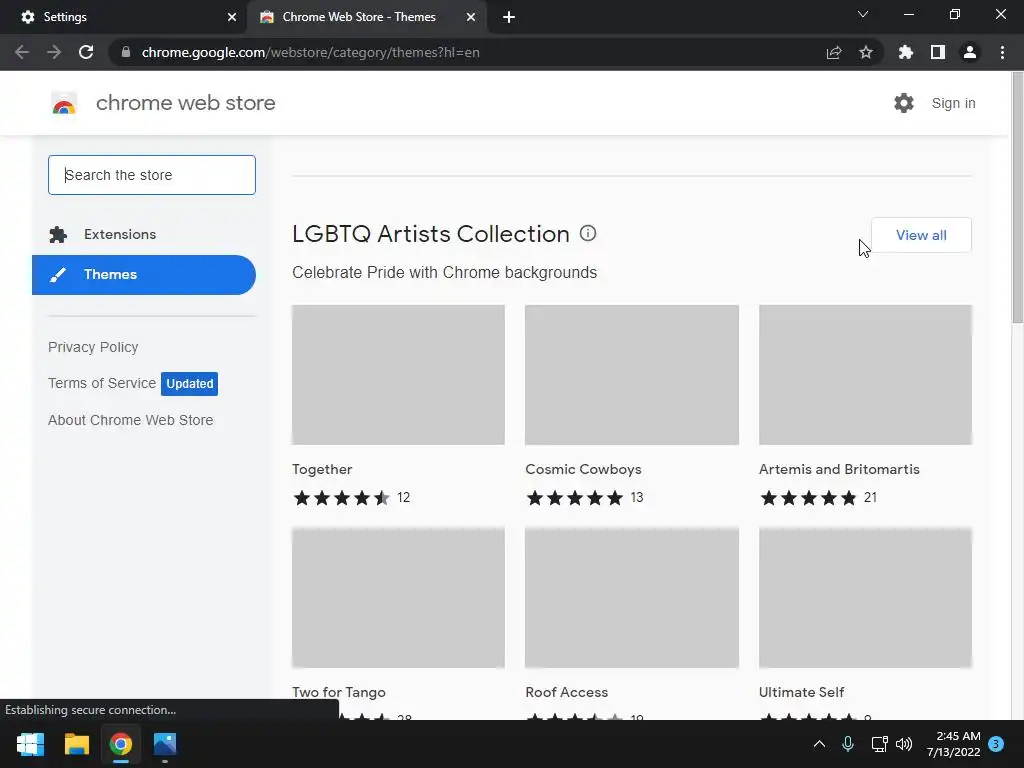
Task: Click the Updated badge
Action: [189, 383]
